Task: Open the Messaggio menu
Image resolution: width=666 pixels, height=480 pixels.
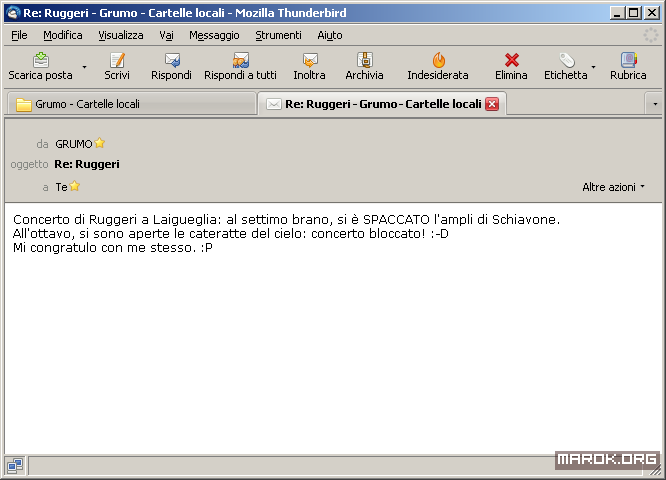Action: pyautogui.click(x=214, y=35)
